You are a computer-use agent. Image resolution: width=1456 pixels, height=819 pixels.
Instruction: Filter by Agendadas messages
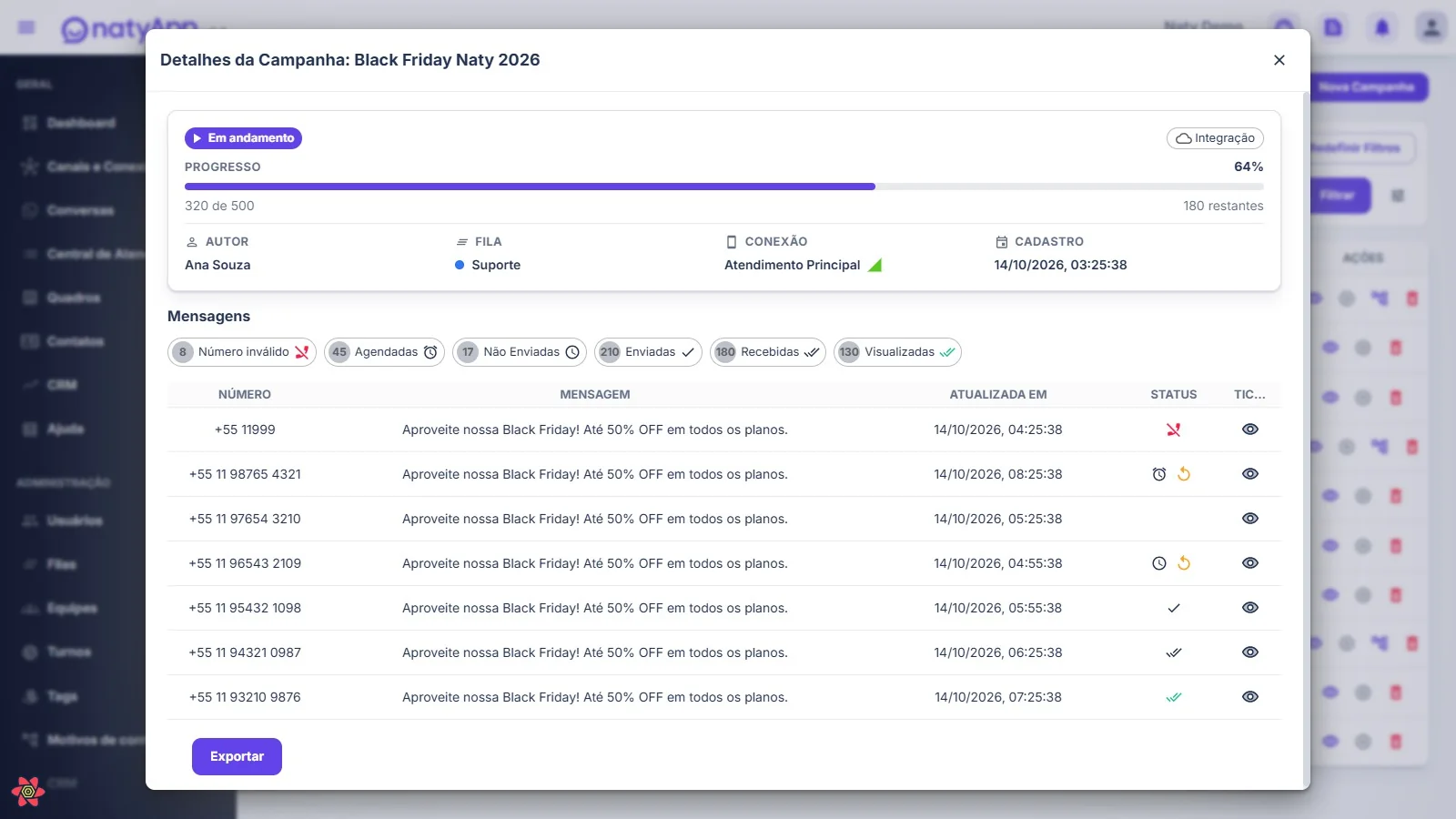point(384,352)
